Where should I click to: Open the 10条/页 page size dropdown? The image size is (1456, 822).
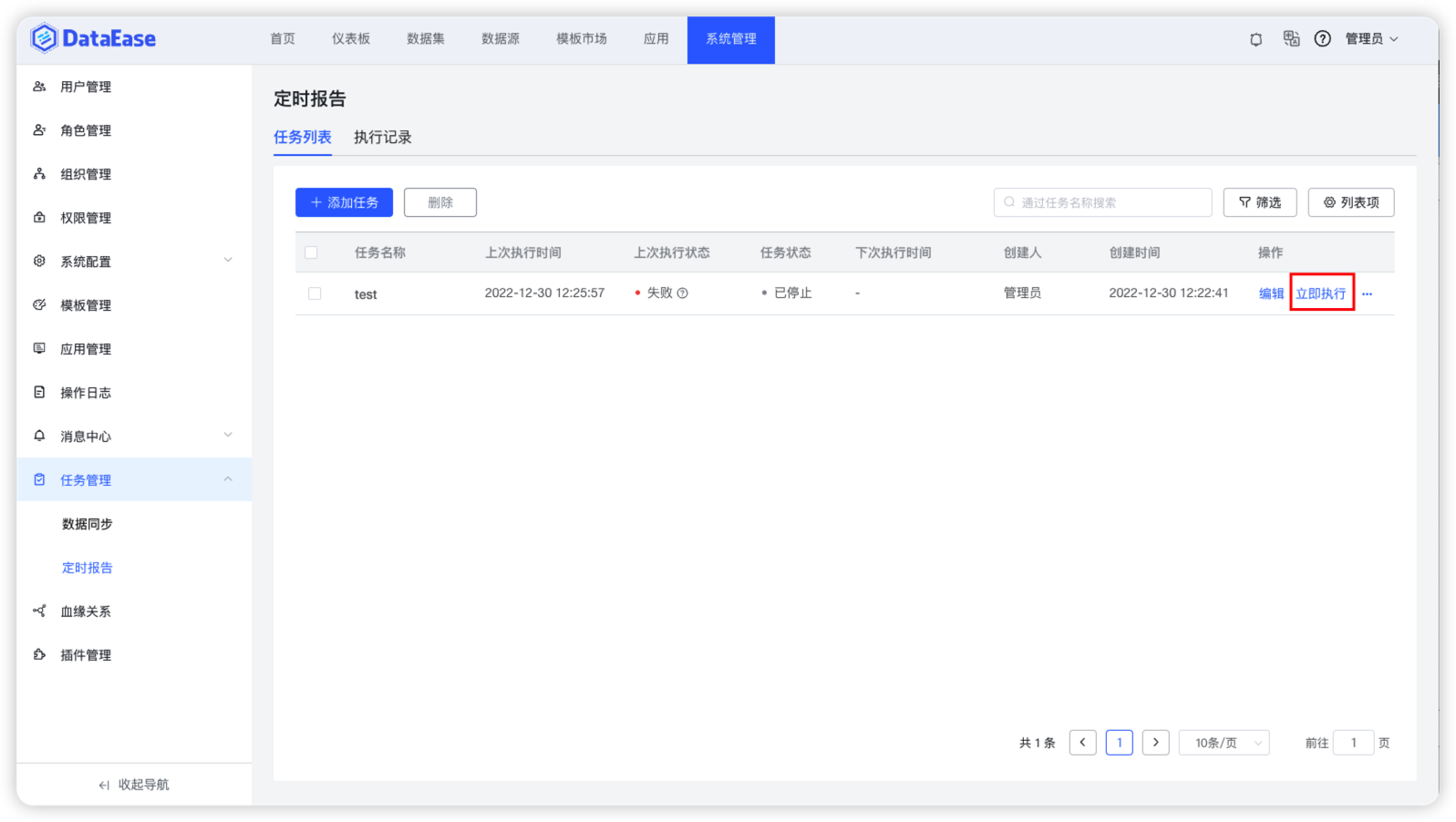click(x=1224, y=743)
